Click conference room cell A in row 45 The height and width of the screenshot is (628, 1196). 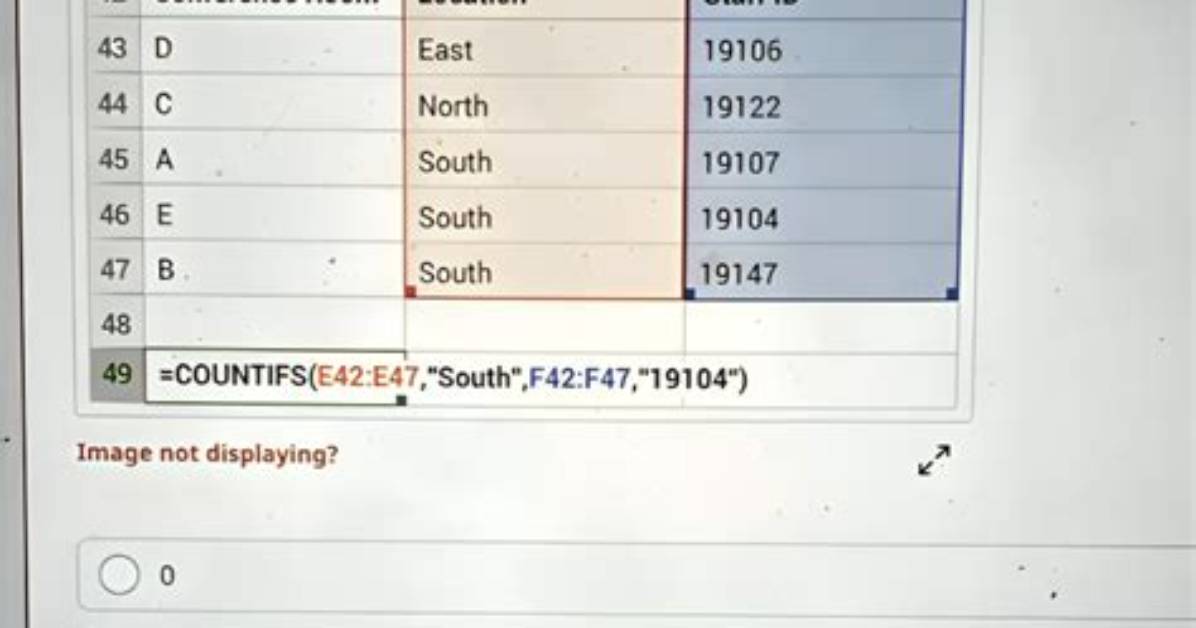[273, 159]
